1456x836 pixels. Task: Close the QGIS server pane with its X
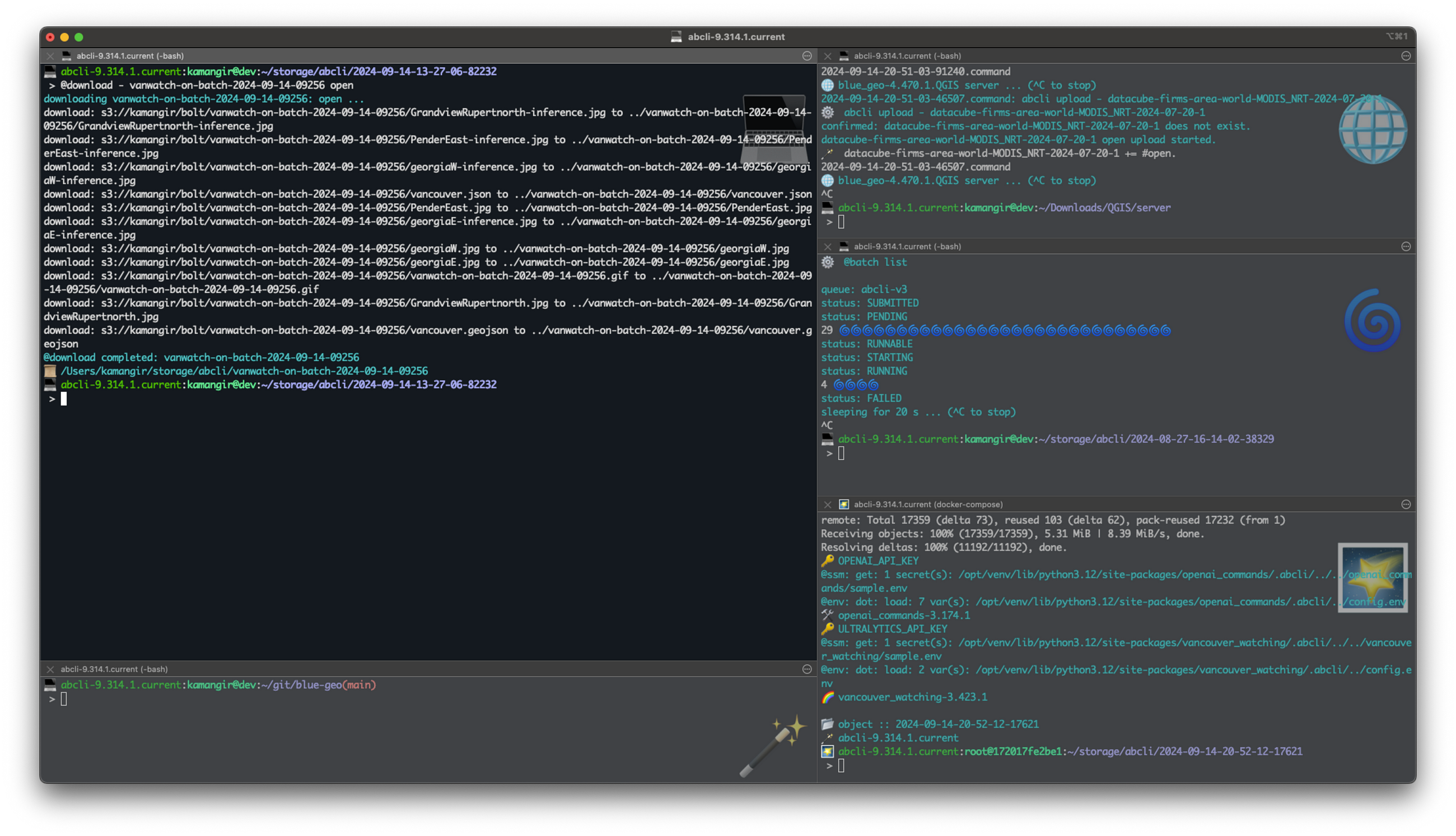[827, 55]
